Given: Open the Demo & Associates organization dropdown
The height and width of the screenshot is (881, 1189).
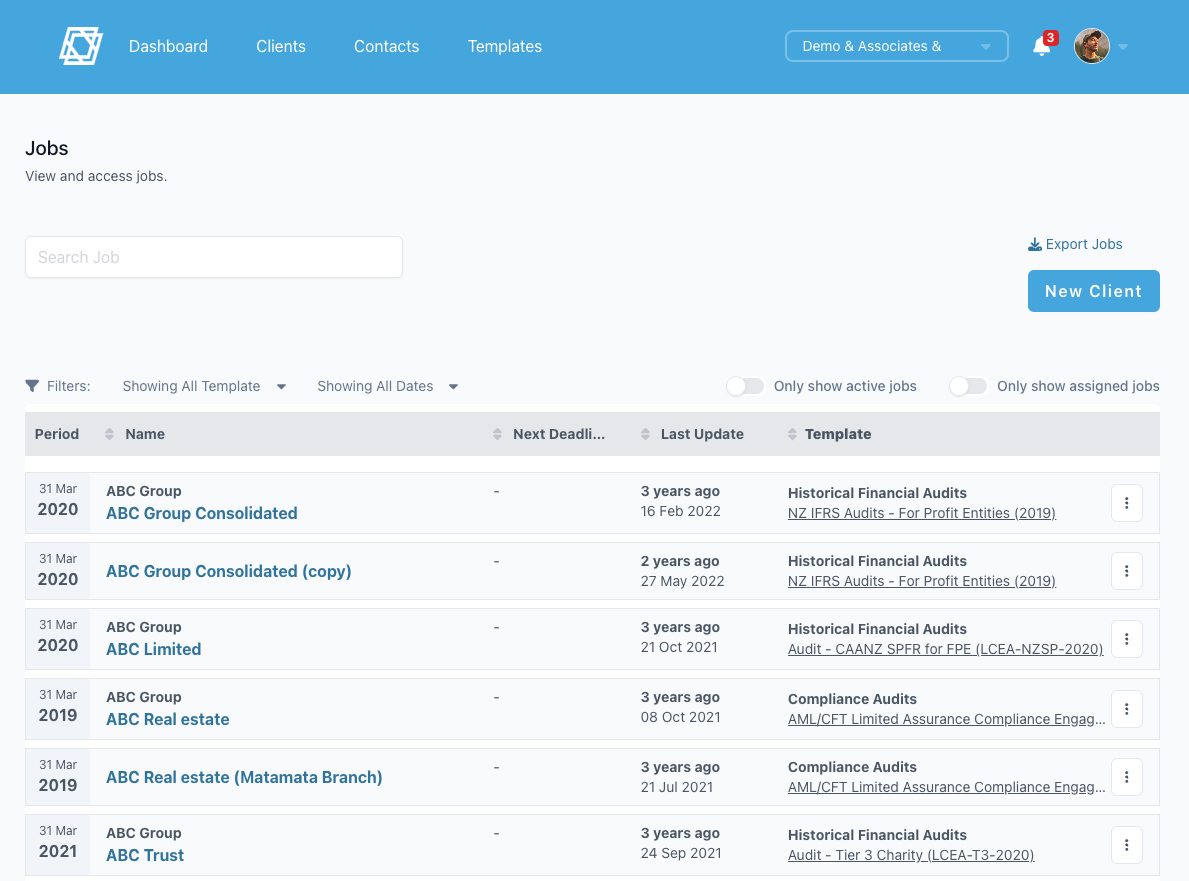Looking at the screenshot, I should [x=896, y=46].
